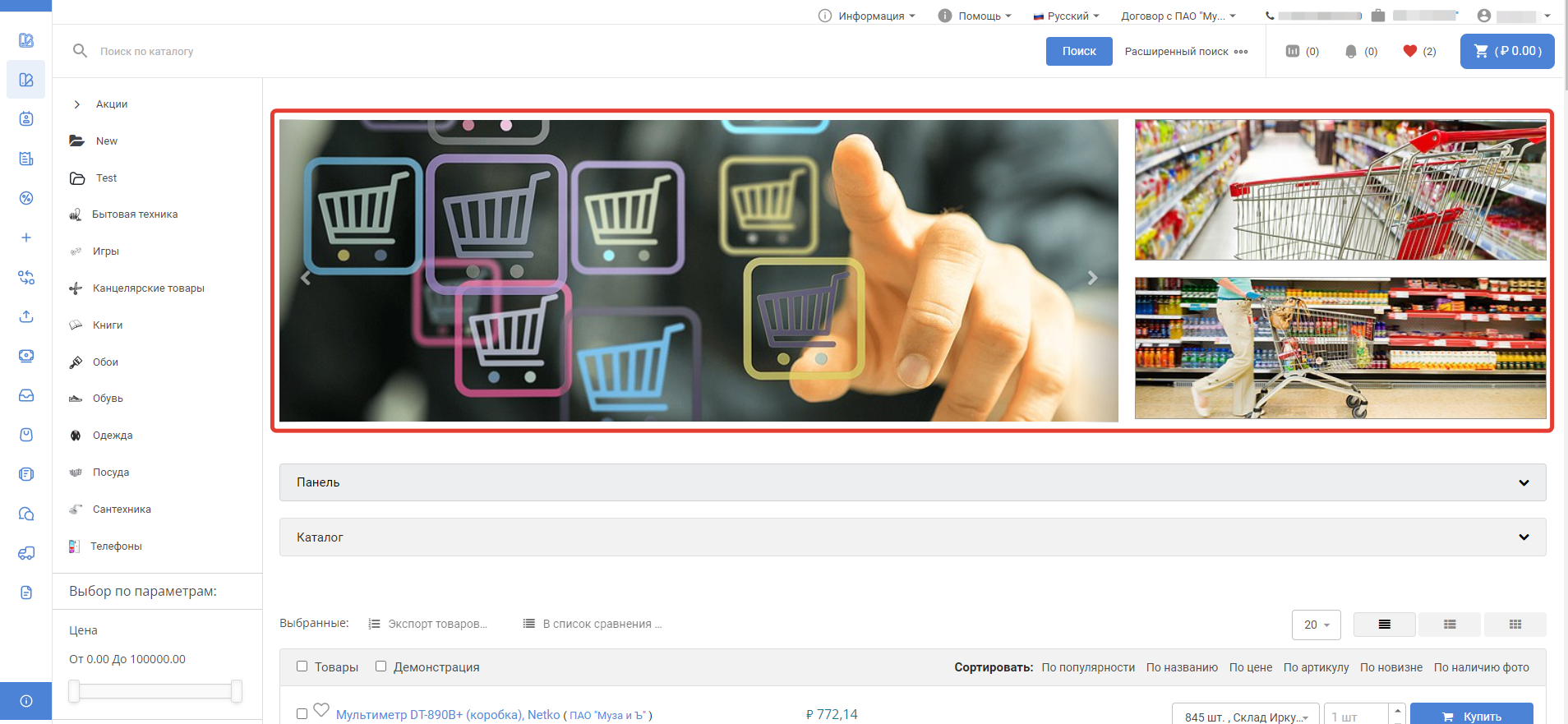Click the notifications bell icon
Viewport: 1568px width, 724px height.
coord(1350,51)
